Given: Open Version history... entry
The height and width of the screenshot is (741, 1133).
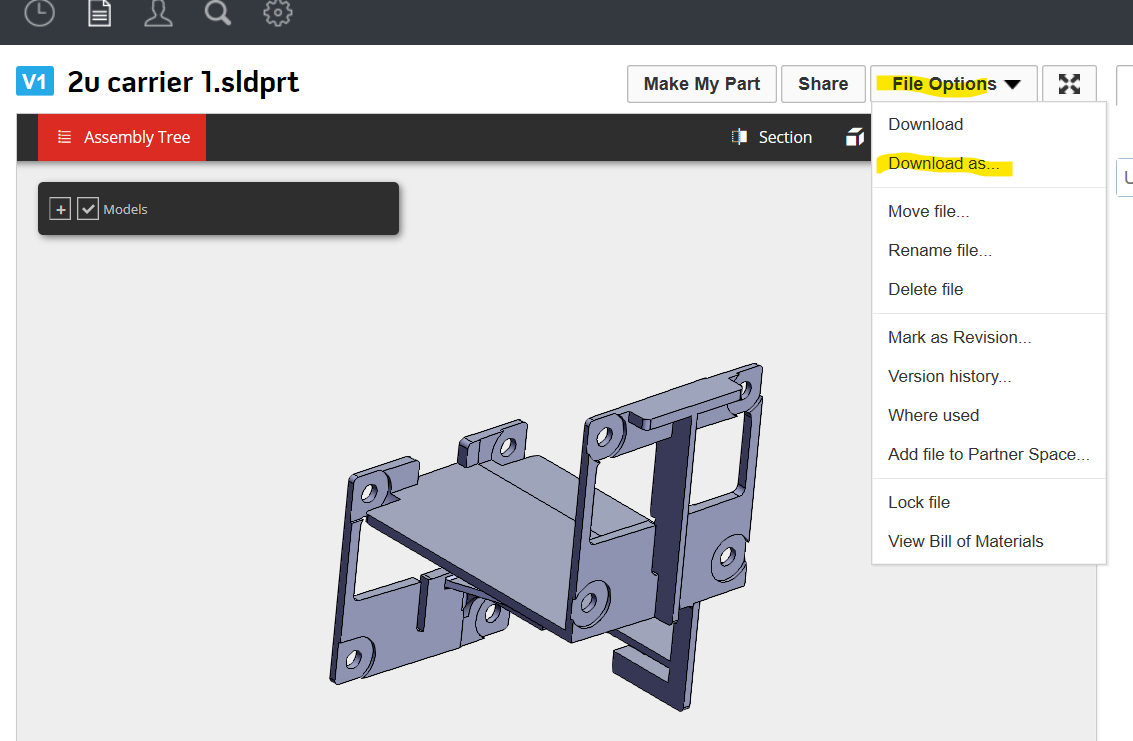Looking at the screenshot, I should point(989,377).
